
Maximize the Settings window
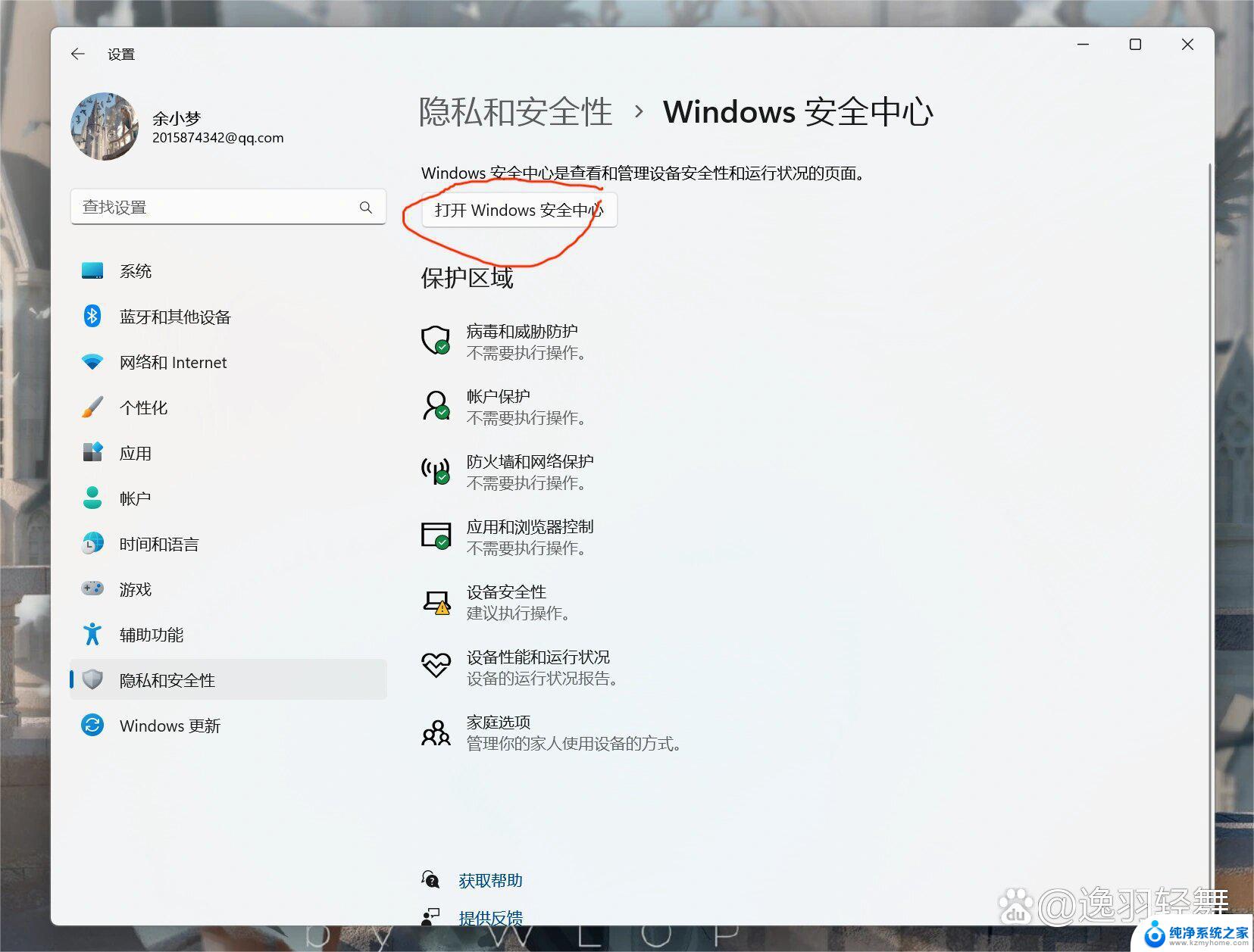tap(1135, 45)
